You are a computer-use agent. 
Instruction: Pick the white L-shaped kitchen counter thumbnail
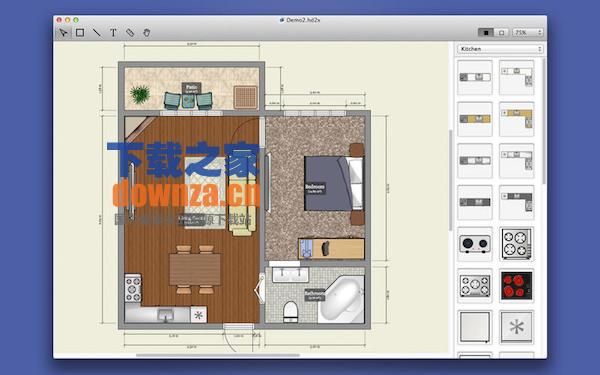pyautogui.click(x=517, y=77)
